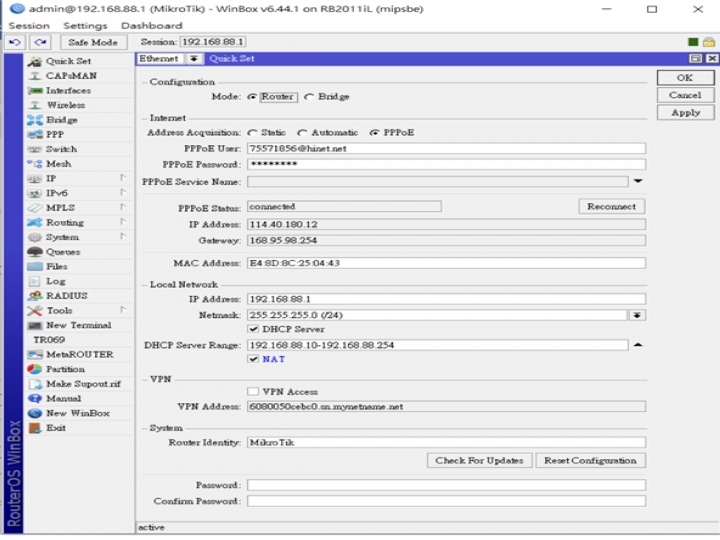Choose PPPoE address acquisition

374,133
